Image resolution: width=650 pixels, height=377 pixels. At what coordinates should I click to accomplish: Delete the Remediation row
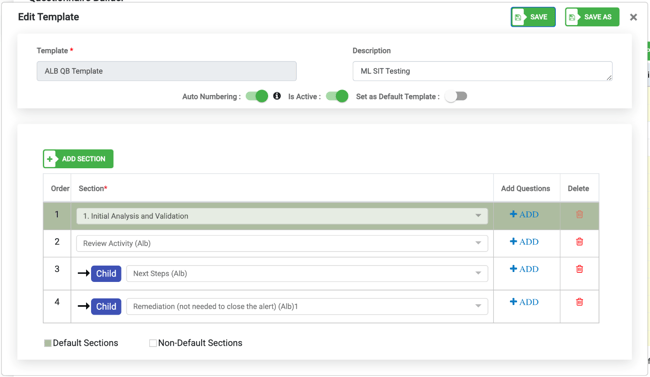(580, 302)
